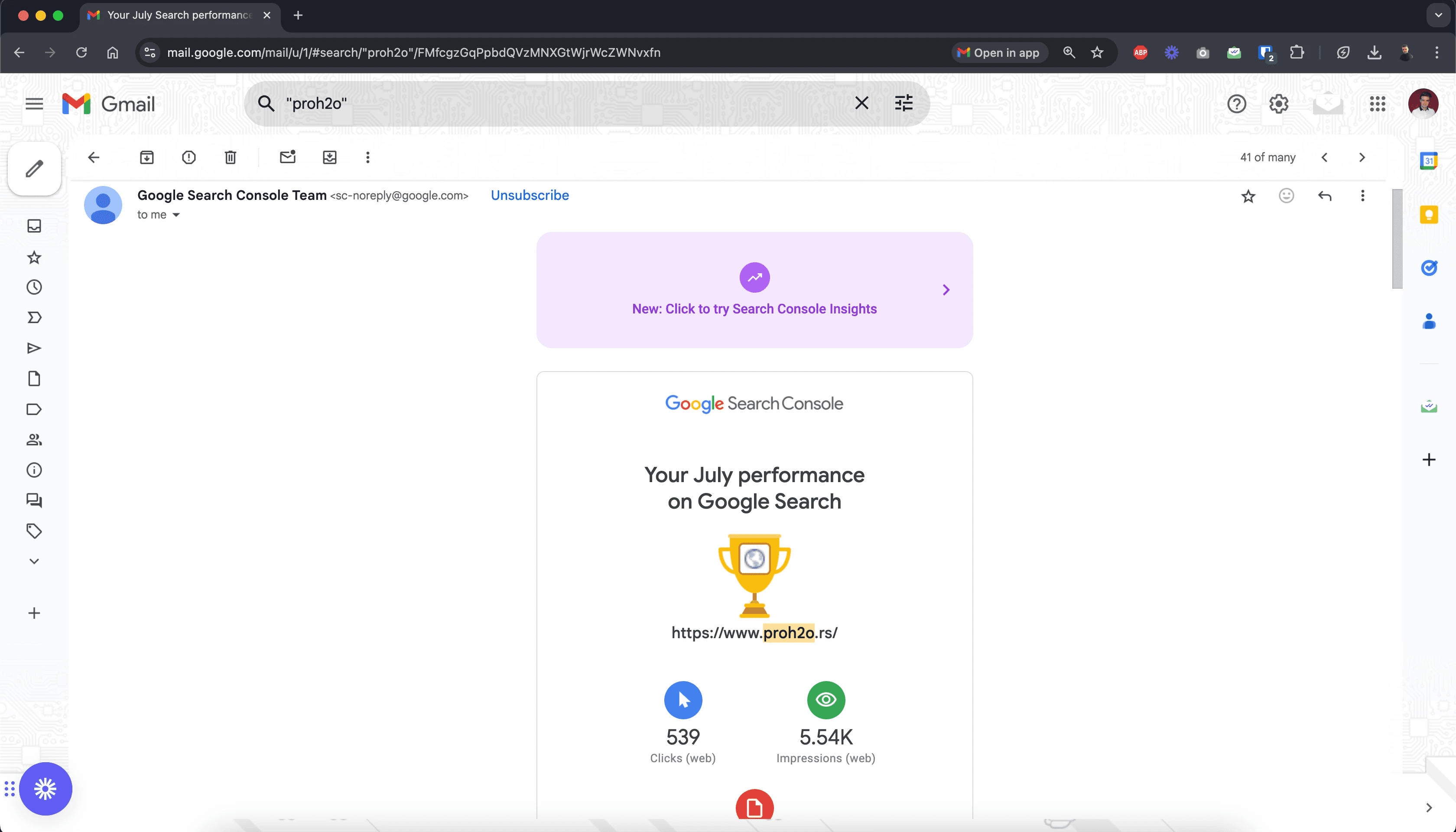Open Gmail settings gear
The width and height of the screenshot is (1456, 832).
tap(1278, 104)
